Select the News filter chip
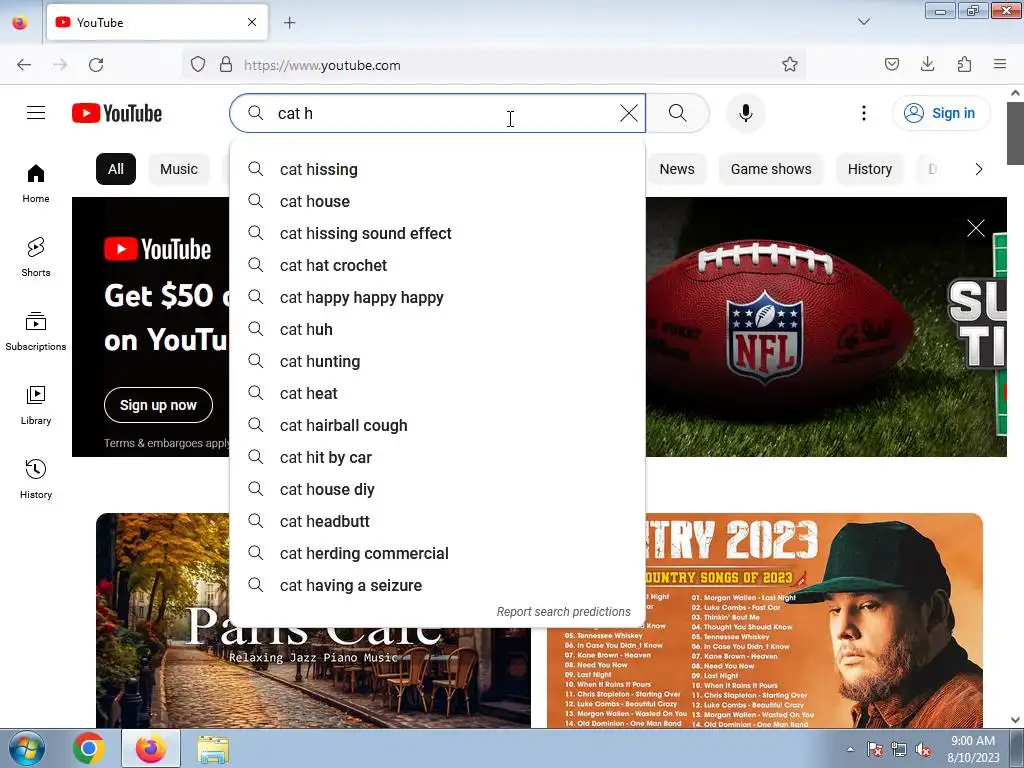 click(x=677, y=169)
